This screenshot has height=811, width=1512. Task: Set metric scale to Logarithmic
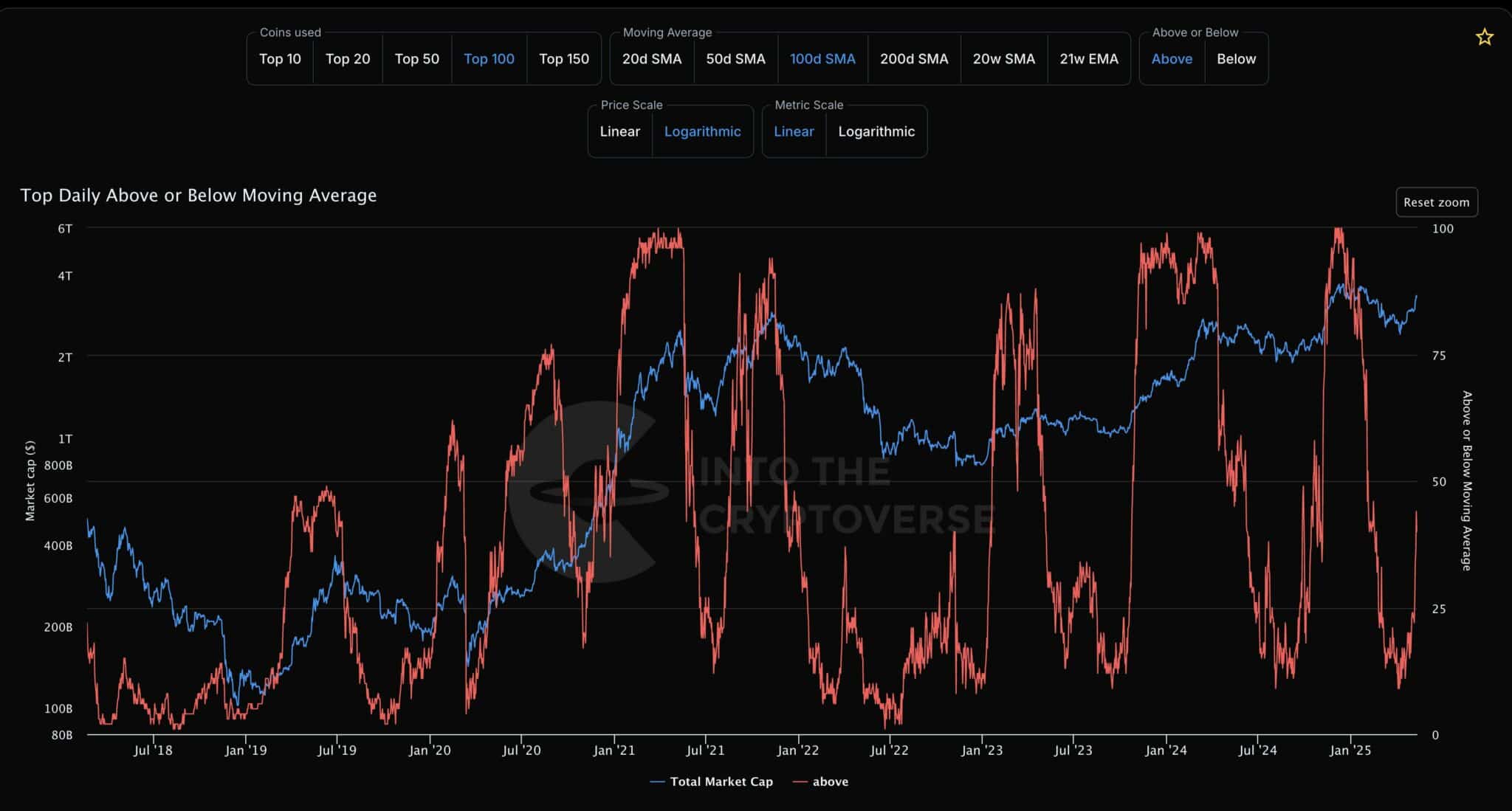click(x=876, y=131)
